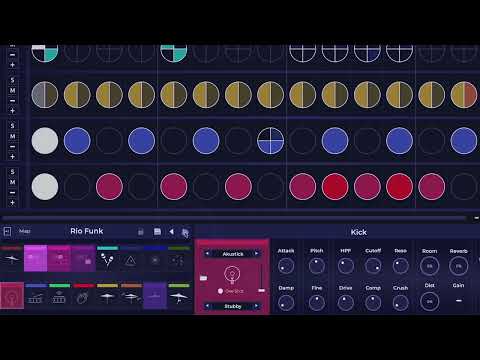Select the highlighted purple cymbal pad
The image size is (480, 360).
(155, 296)
